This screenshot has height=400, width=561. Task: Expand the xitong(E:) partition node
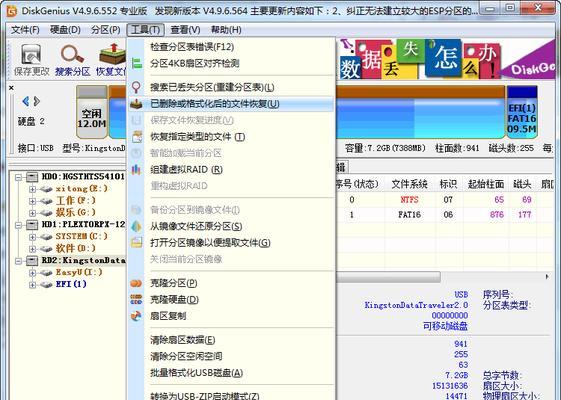click(x=32, y=189)
